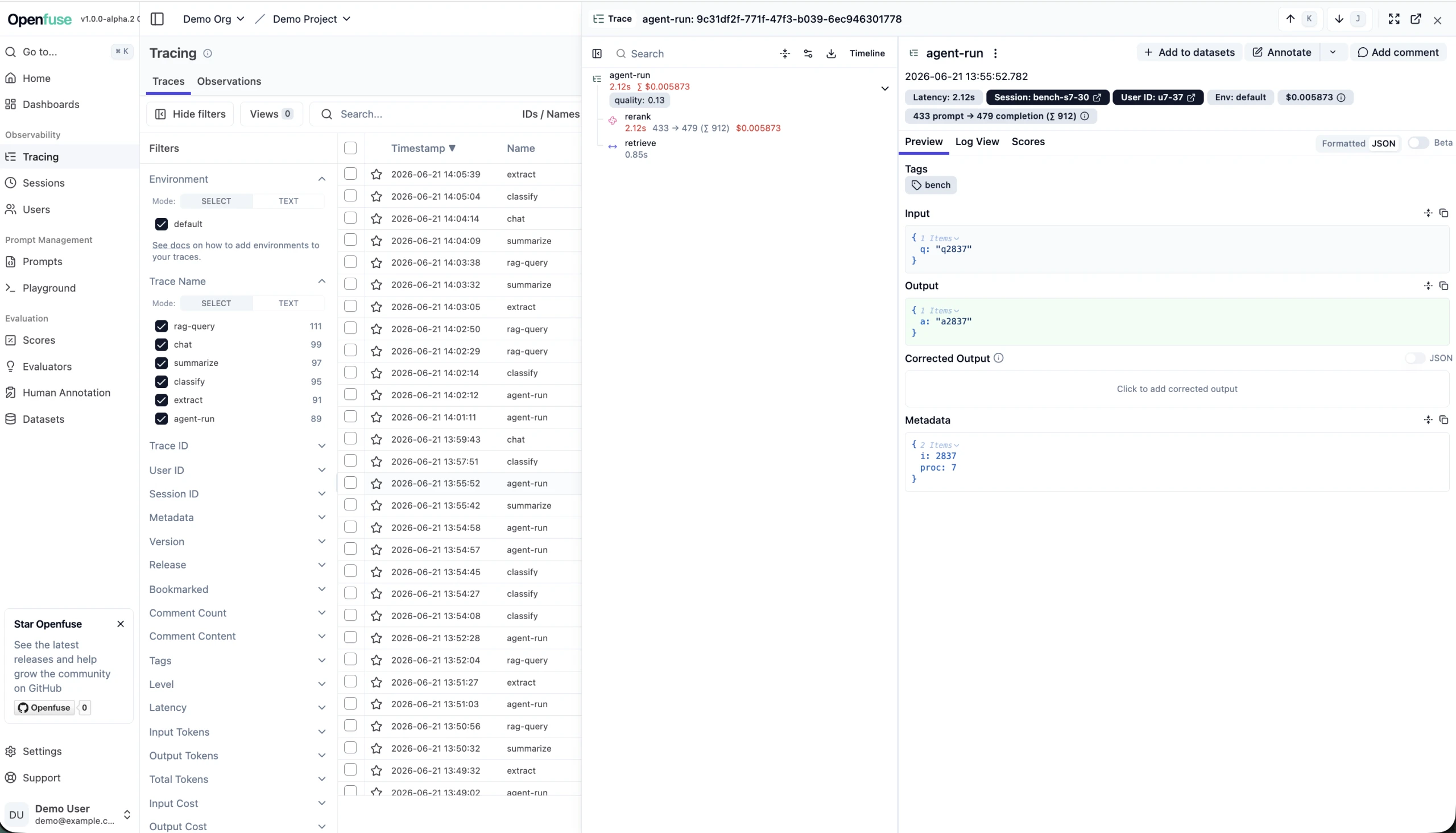Screen dimensions: 1456x833
Task: Bookmark the 14:04:14 chat trace star
Action: (x=377, y=218)
